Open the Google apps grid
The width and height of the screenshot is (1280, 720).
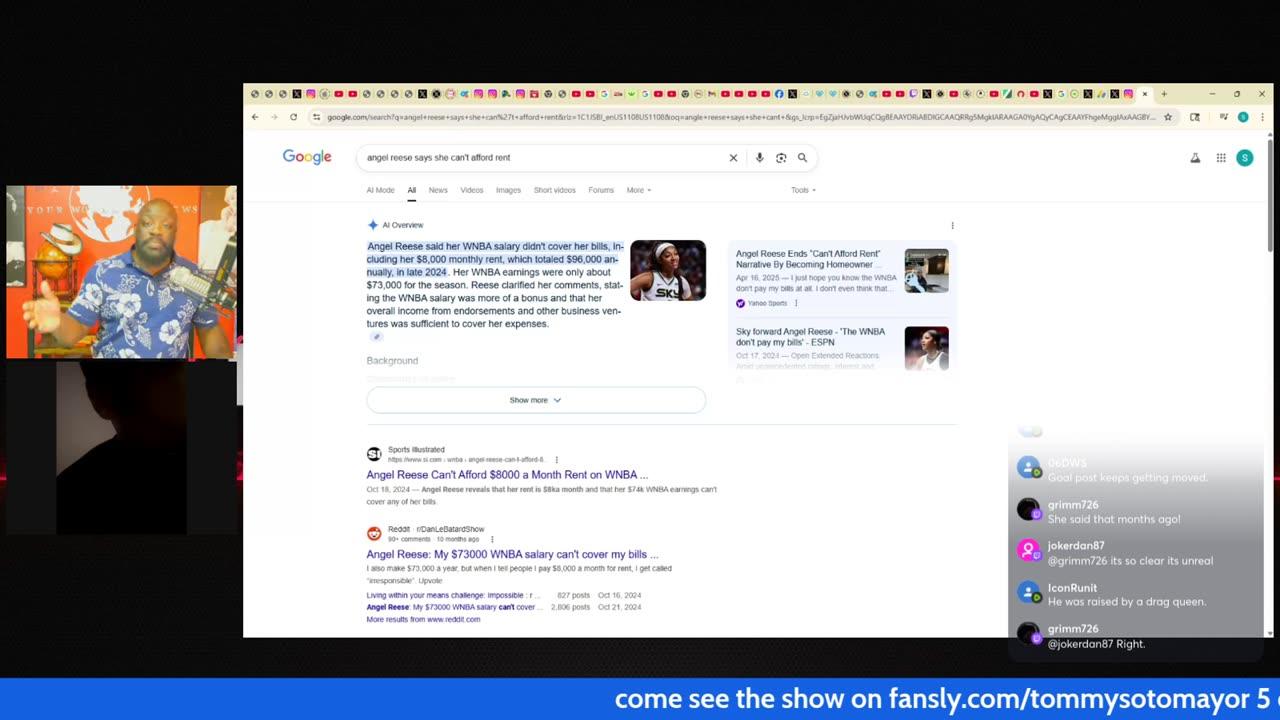click(1221, 158)
